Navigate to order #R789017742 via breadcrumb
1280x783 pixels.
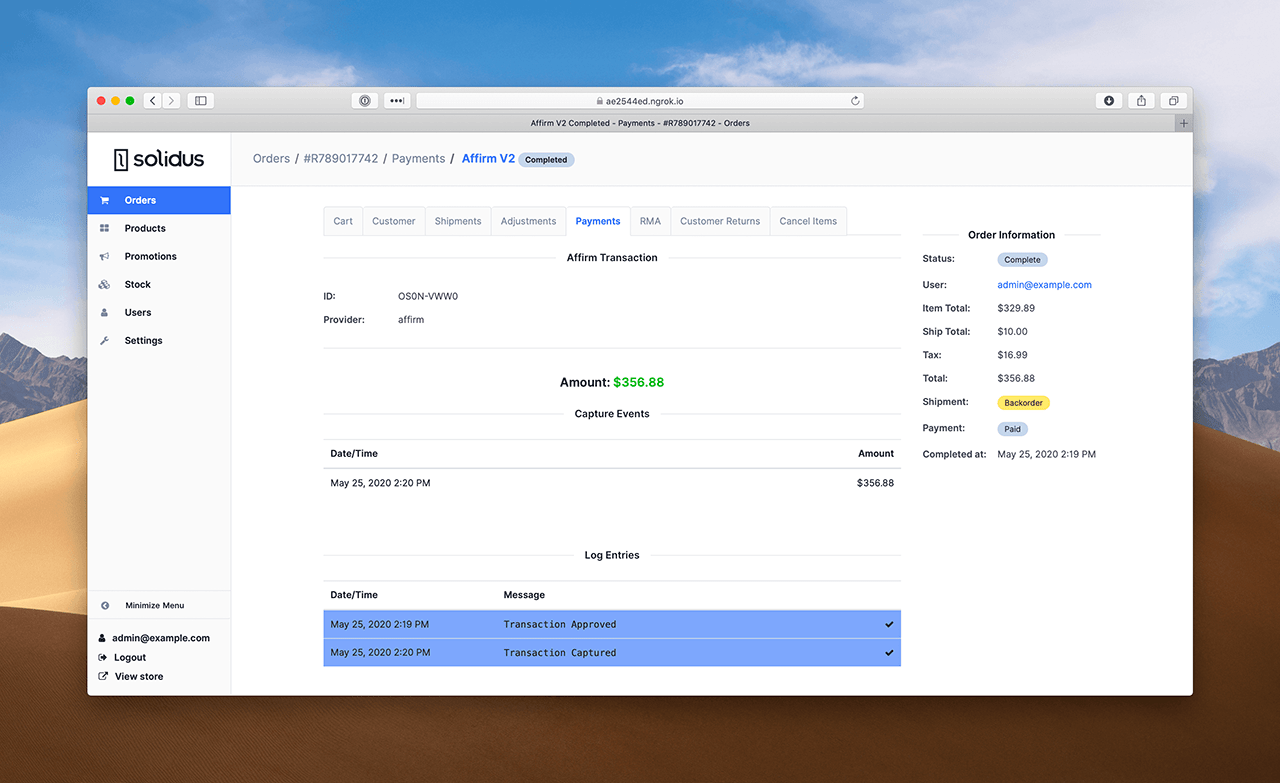[x=340, y=158]
